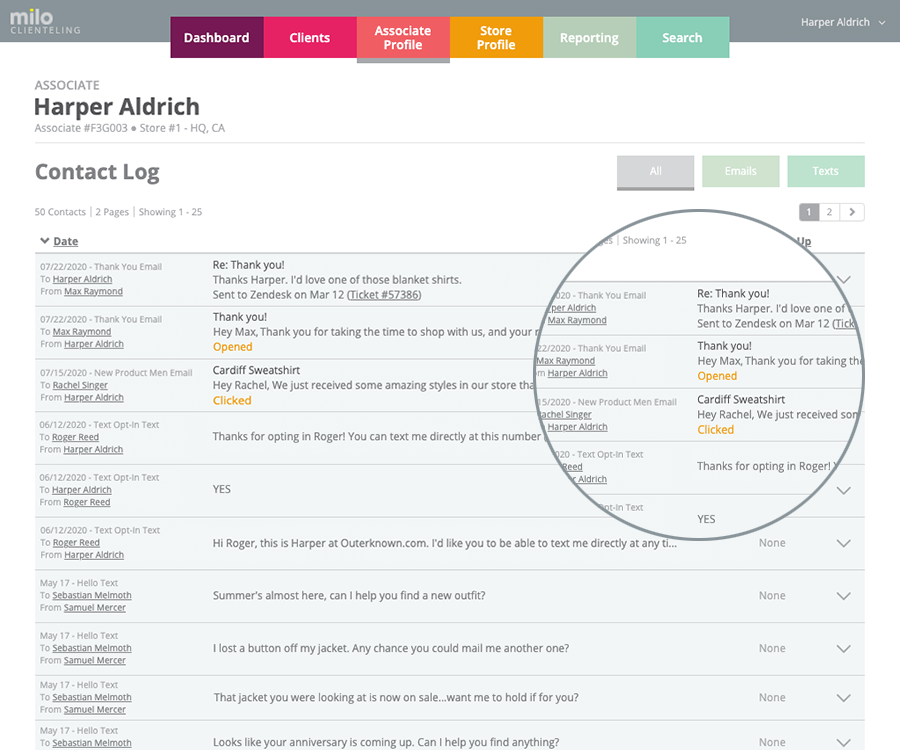Open Sebastian Melmoth in 'anniversary' row
This screenshot has height=750, width=900.
coord(92,743)
